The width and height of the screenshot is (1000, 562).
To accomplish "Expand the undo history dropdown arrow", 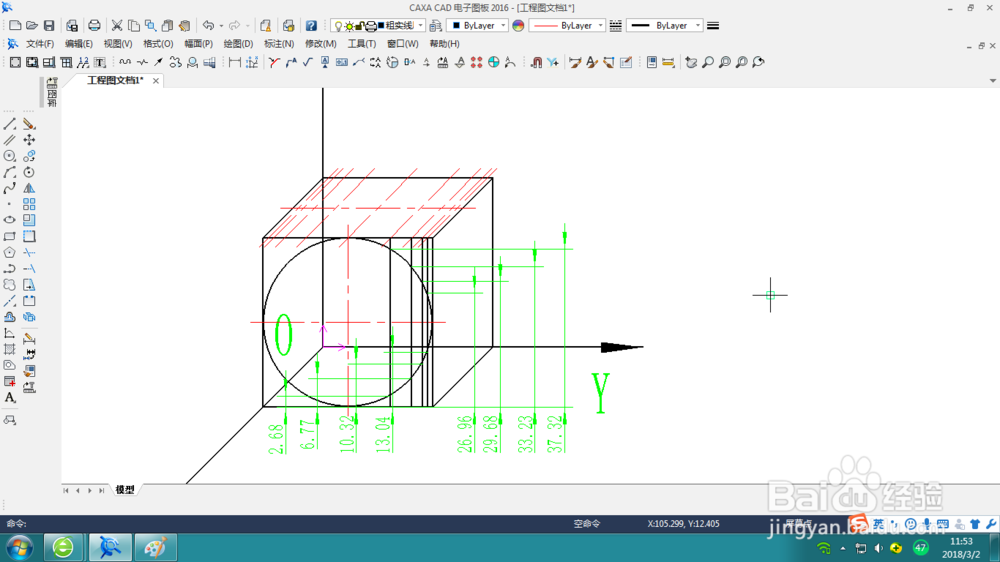I will point(221,26).
